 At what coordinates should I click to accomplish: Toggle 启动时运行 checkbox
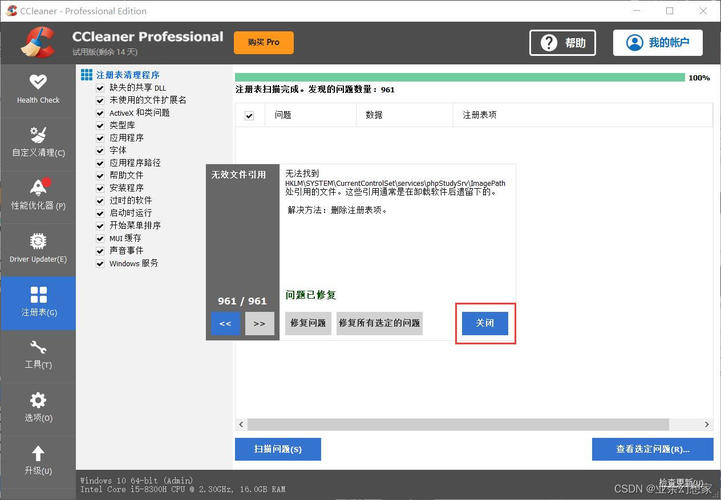[100, 213]
